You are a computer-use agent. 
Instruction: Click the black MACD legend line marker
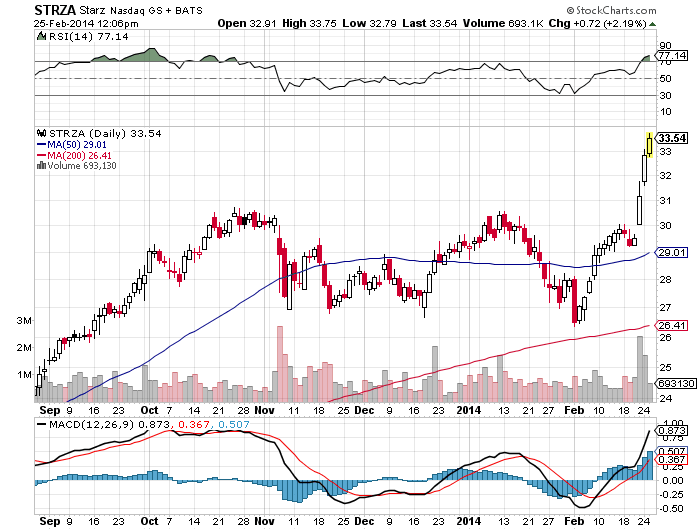pyautogui.click(x=42, y=424)
